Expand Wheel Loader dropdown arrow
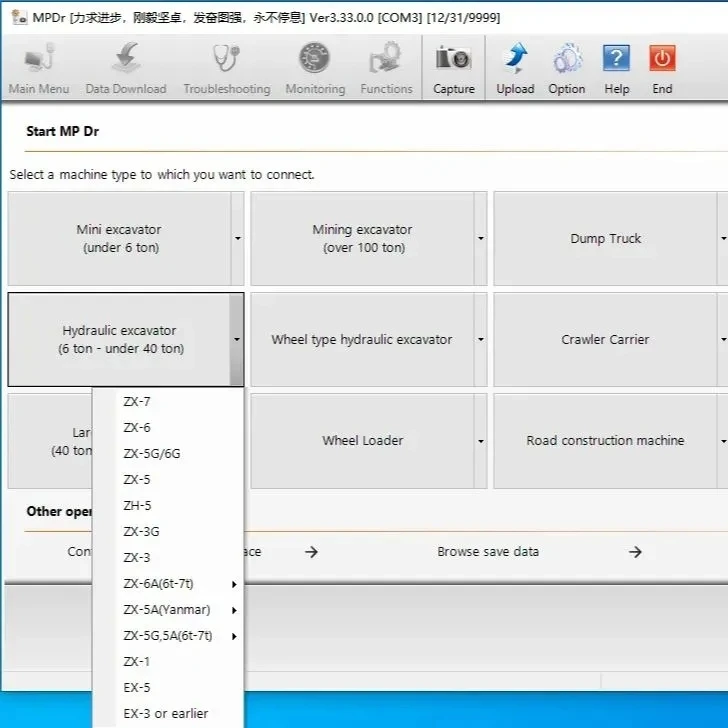Image resolution: width=728 pixels, height=728 pixels. (481, 441)
